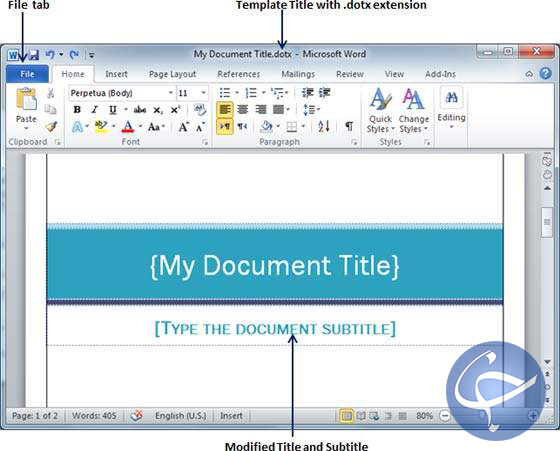The image size is (560, 451).
Task: Toggle Italic formatting
Action: point(95,110)
